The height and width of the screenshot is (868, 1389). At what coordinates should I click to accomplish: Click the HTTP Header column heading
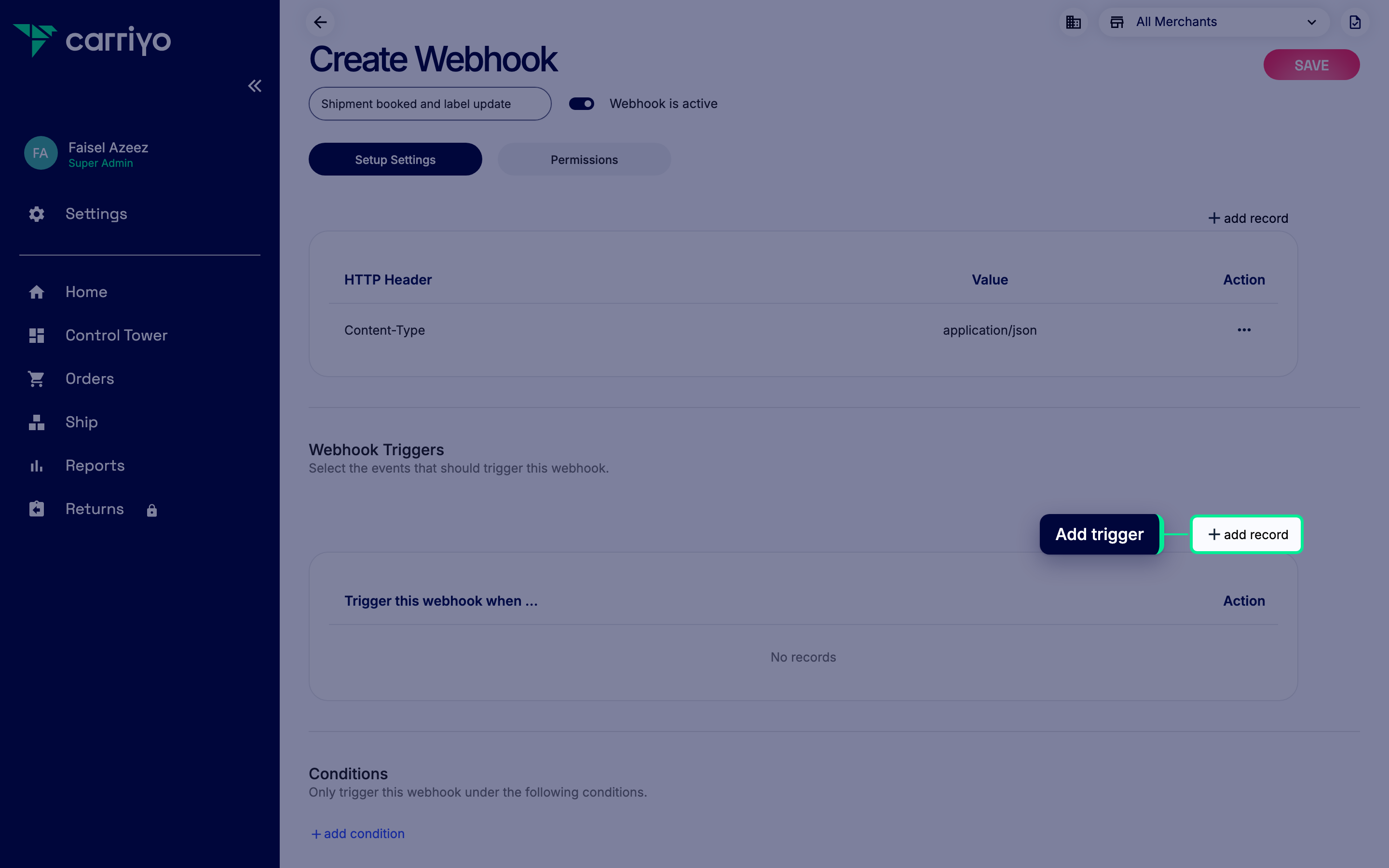[x=388, y=280]
